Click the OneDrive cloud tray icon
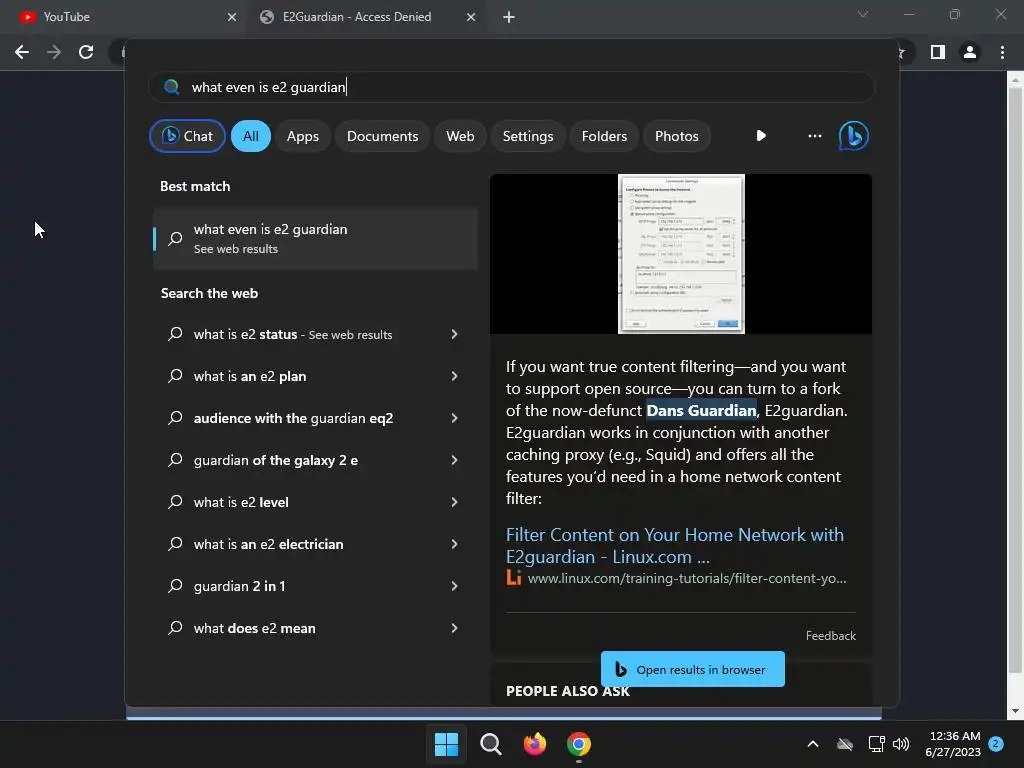 [845, 744]
